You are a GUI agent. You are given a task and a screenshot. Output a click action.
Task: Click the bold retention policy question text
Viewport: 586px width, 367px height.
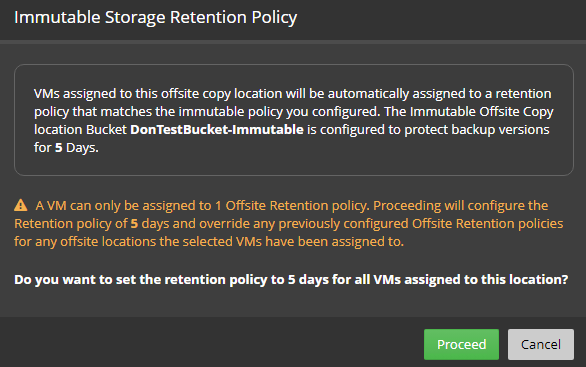(291, 280)
